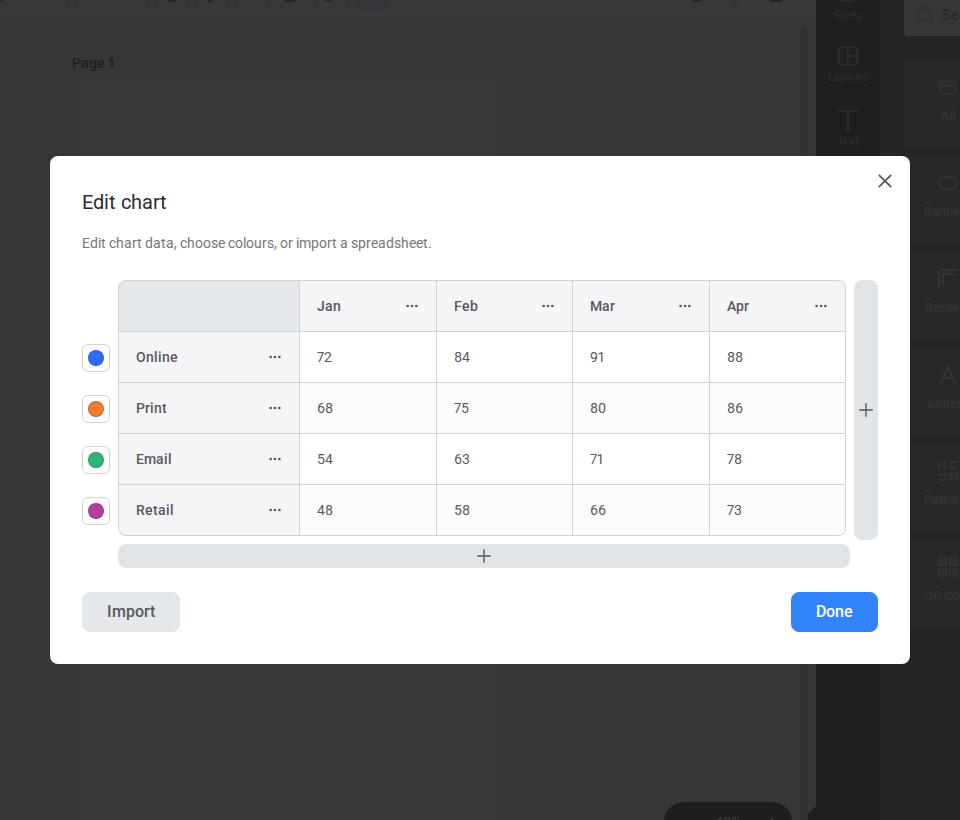This screenshot has height=820, width=960.
Task: Select the Print Apr cell with 86
Action: 778,408
